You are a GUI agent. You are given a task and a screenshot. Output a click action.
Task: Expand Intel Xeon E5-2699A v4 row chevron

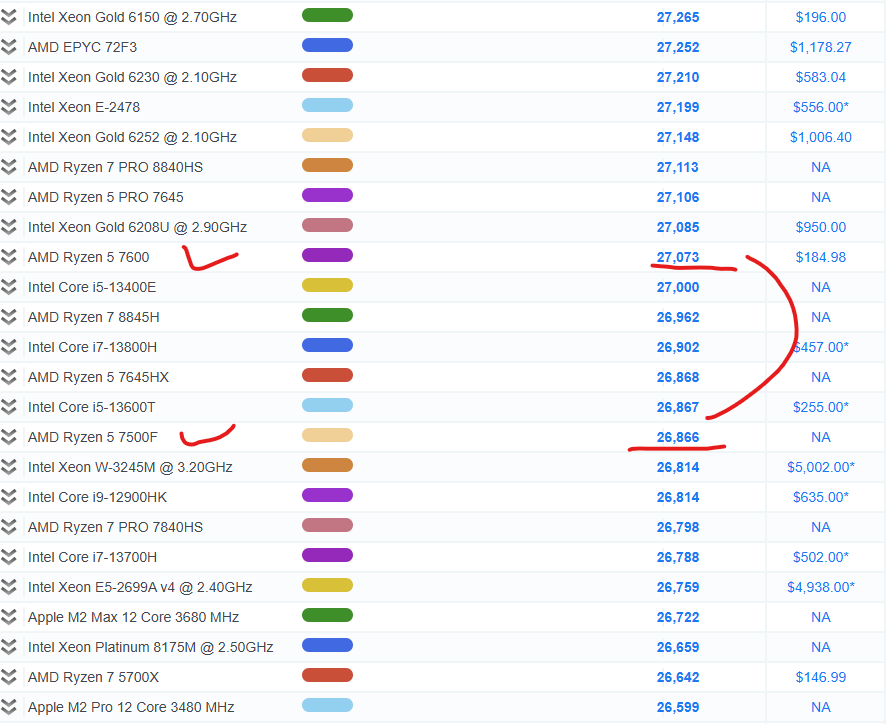(x=9, y=587)
